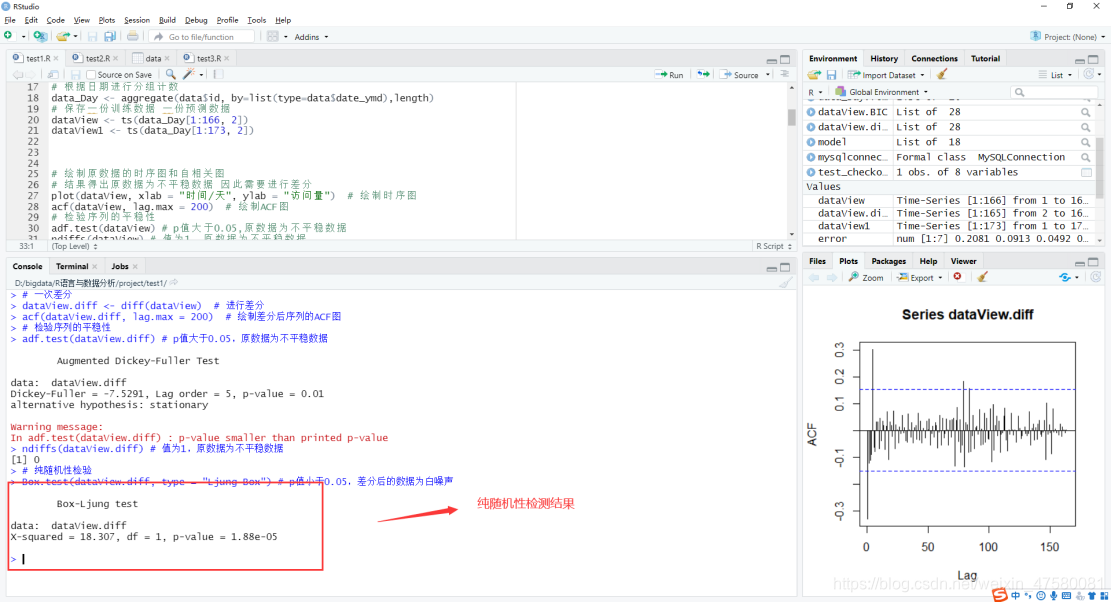Click the editor vertical scrollbar thumb

(791, 117)
